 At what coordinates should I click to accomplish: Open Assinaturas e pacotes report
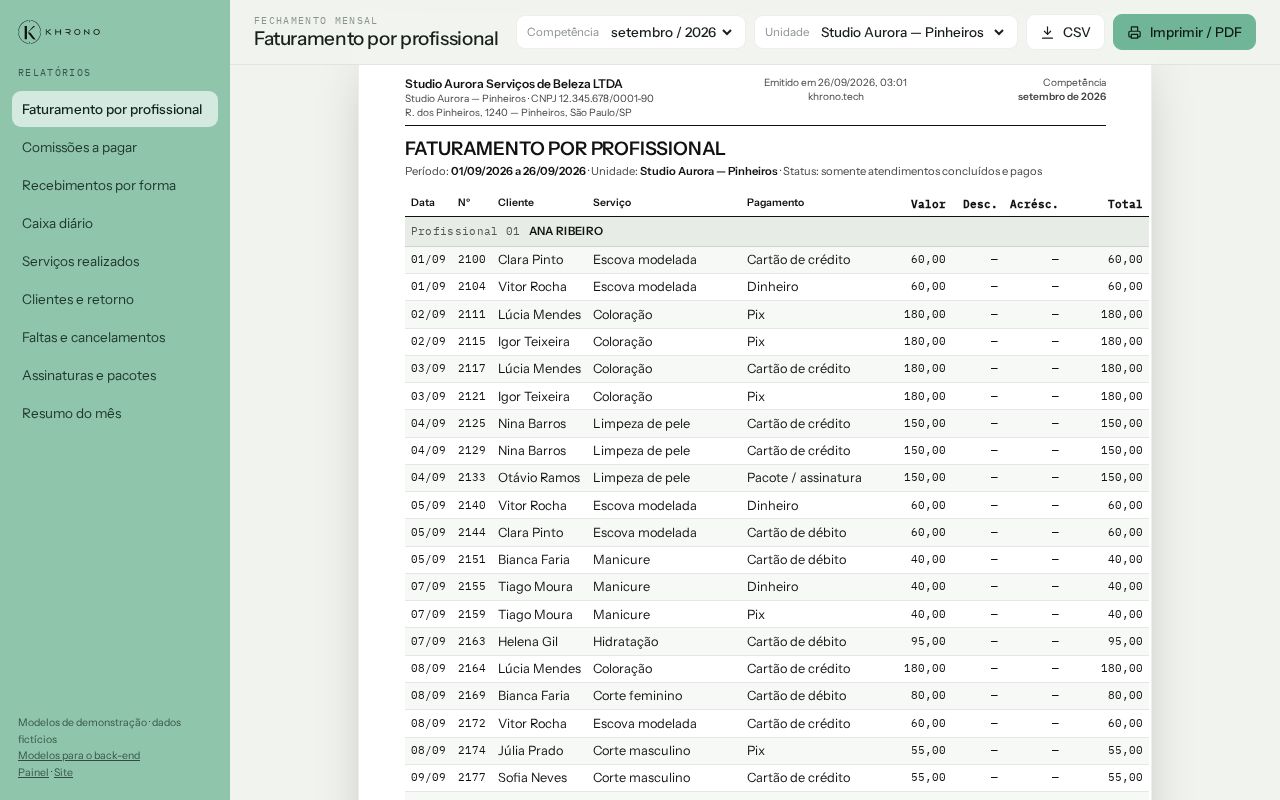(115, 375)
